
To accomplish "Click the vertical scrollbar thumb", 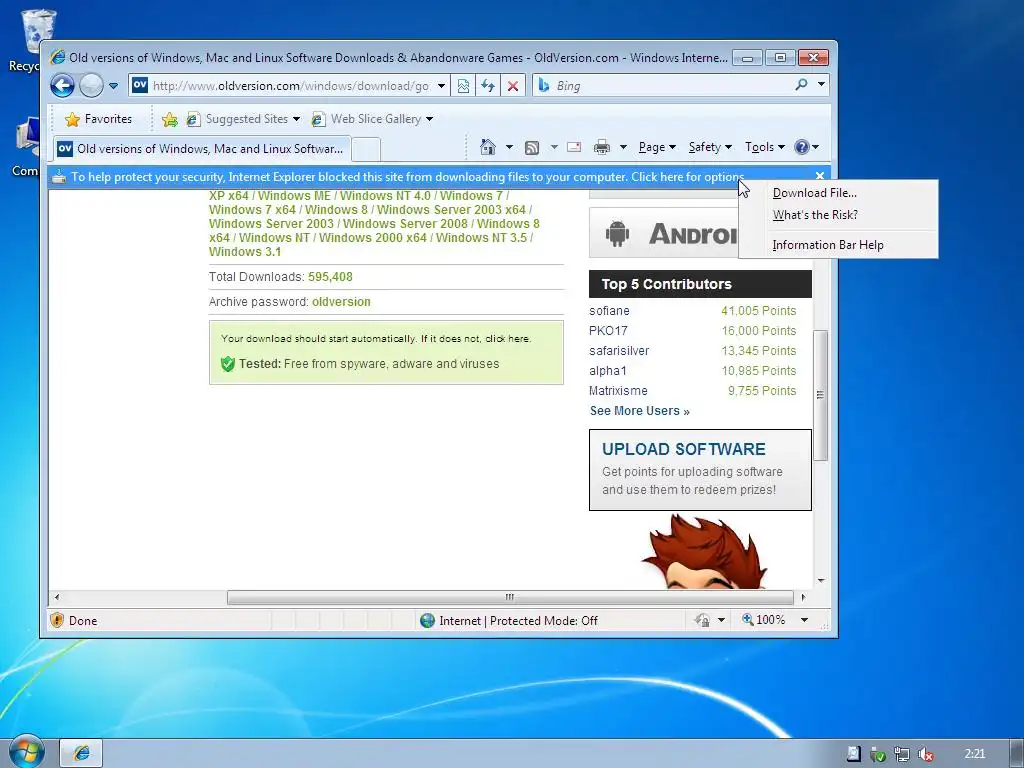I will (x=820, y=395).
